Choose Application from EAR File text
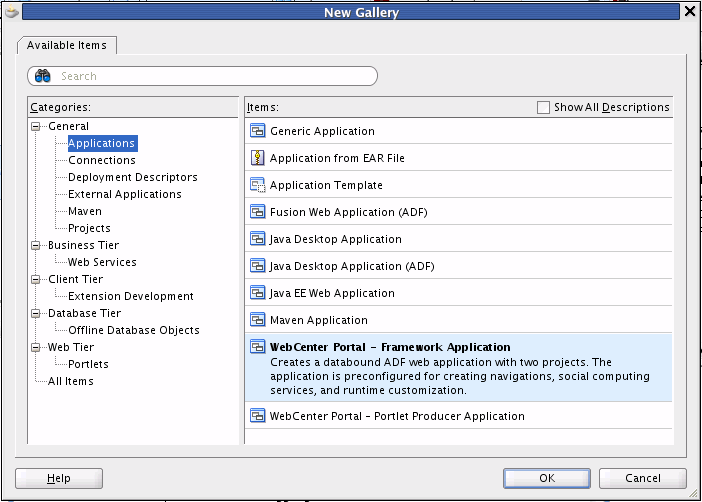 pos(337,158)
